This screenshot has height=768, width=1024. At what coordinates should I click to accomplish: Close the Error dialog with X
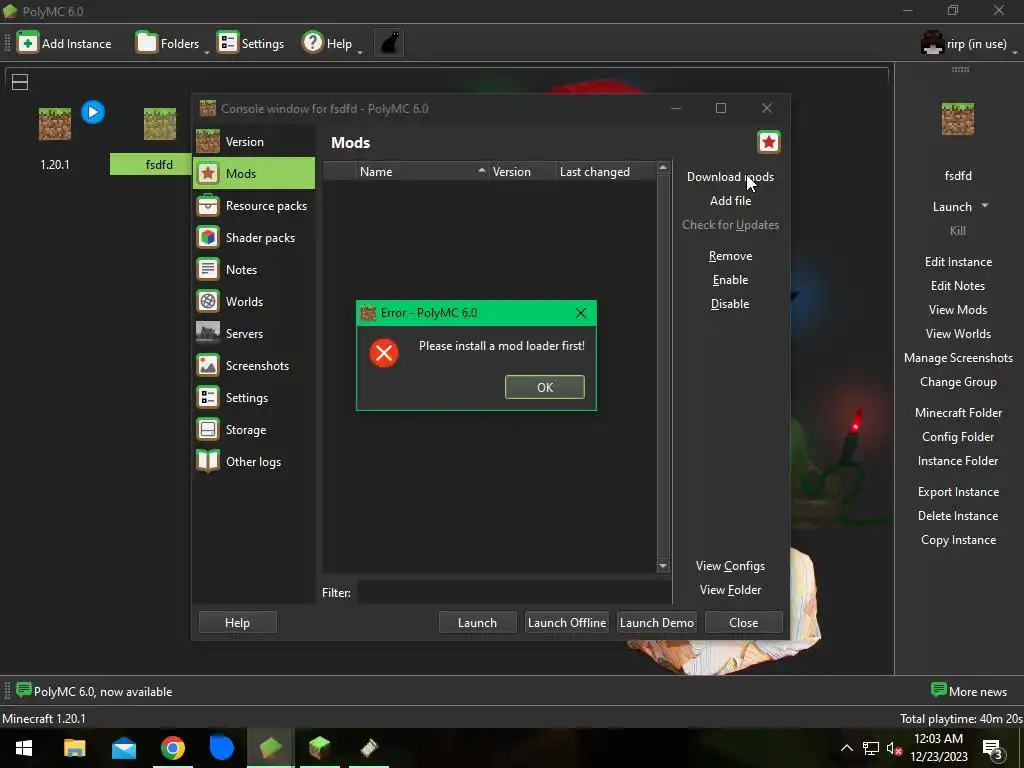click(x=581, y=313)
